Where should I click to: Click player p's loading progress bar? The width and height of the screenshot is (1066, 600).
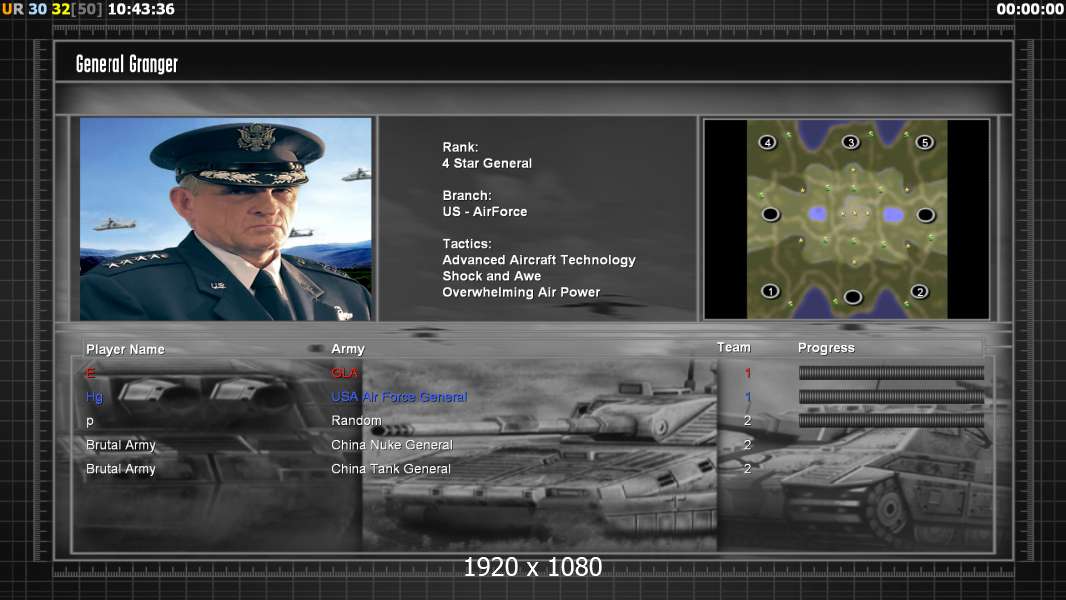[891, 421]
